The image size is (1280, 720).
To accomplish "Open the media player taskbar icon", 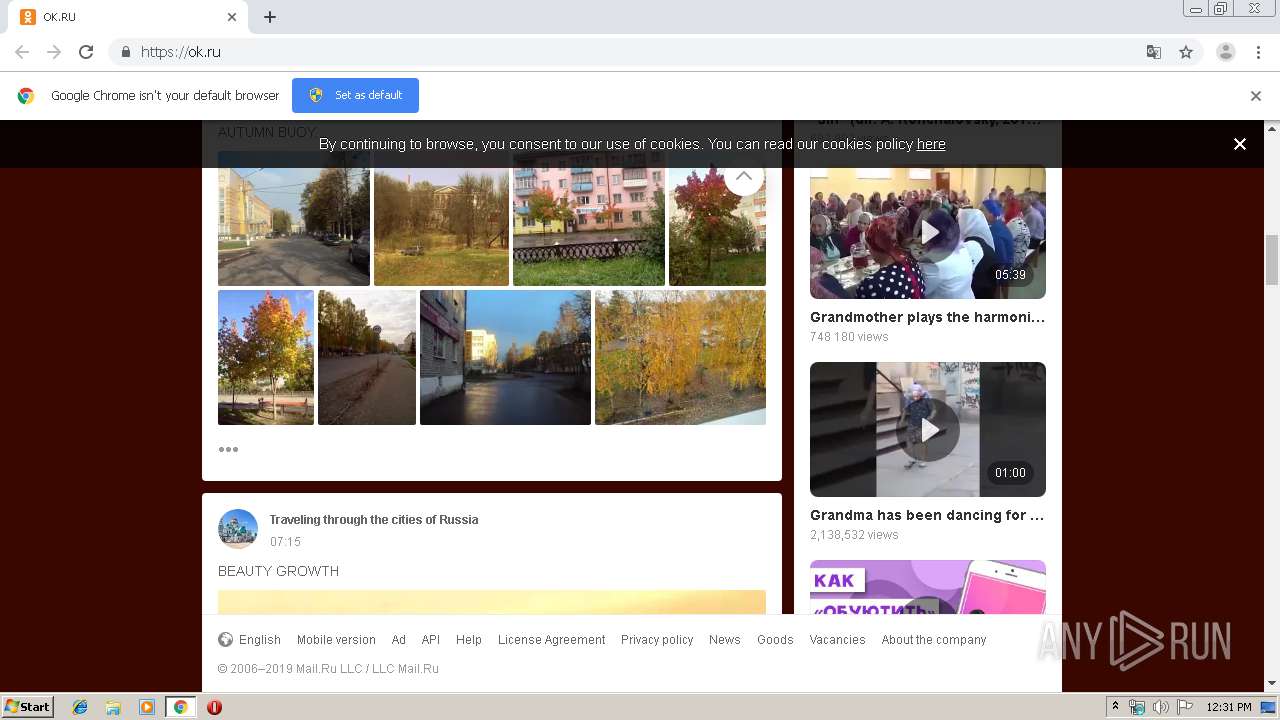I will pos(147,707).
